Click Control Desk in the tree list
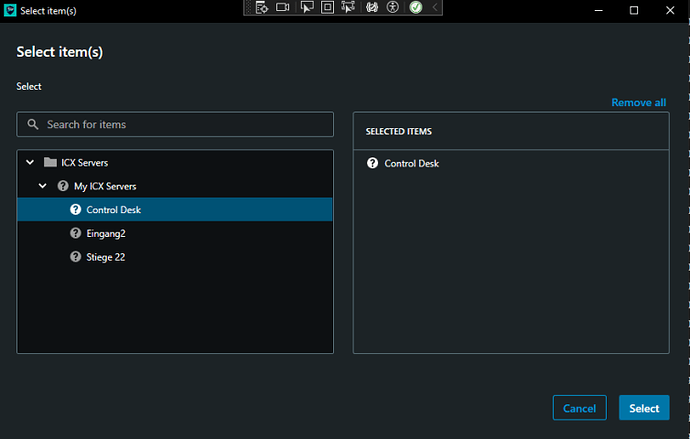The height and width of the screenshot is (439, 690). (113, 210)
